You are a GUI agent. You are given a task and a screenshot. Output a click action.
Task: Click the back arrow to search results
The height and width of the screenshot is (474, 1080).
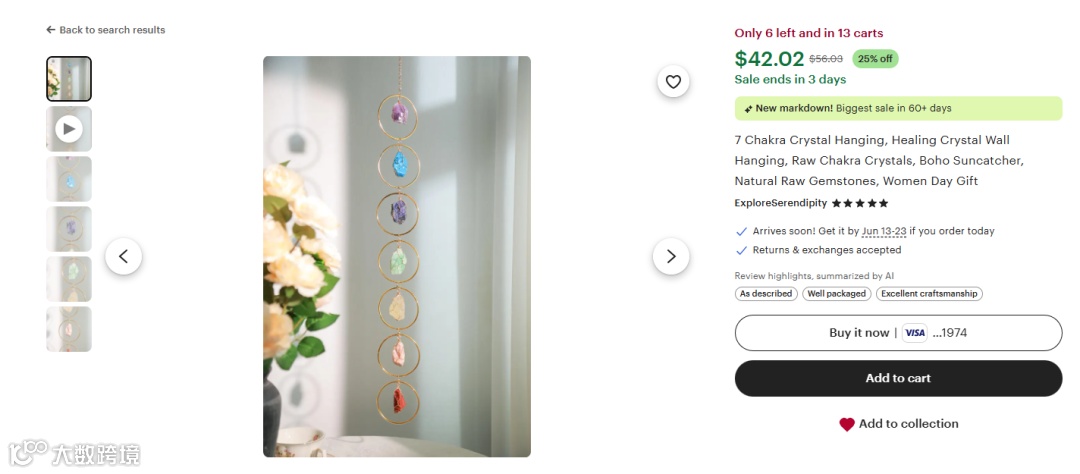[50, 30]
